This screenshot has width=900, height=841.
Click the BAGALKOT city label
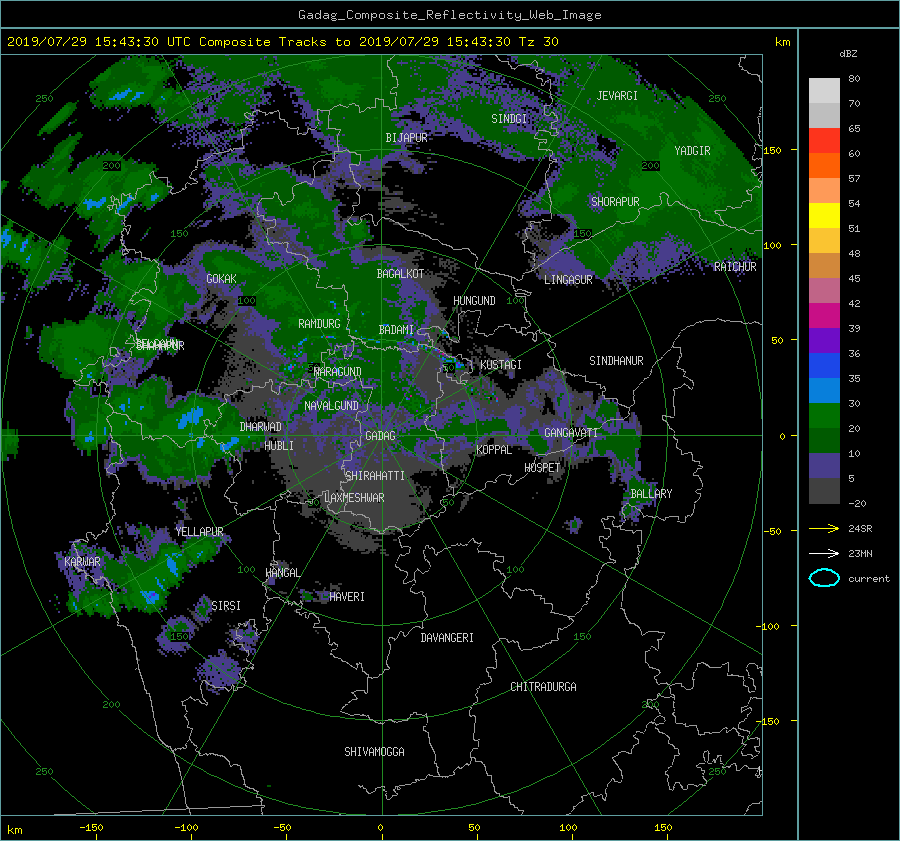[400, 274]
